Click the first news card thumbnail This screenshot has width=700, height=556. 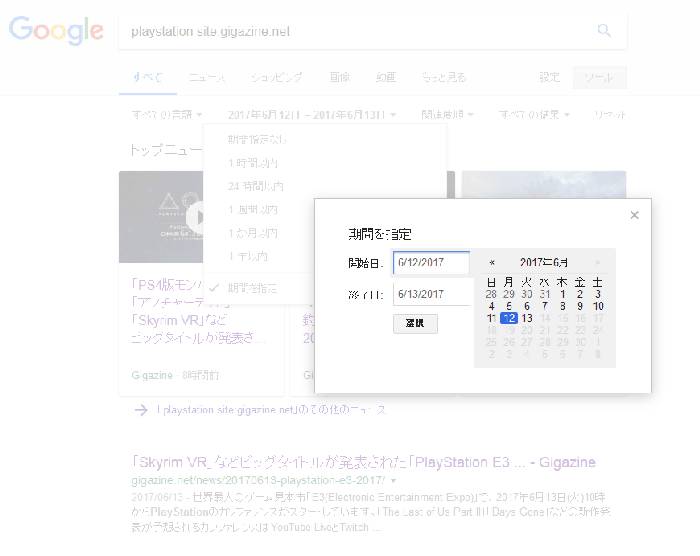coord(161,217)
